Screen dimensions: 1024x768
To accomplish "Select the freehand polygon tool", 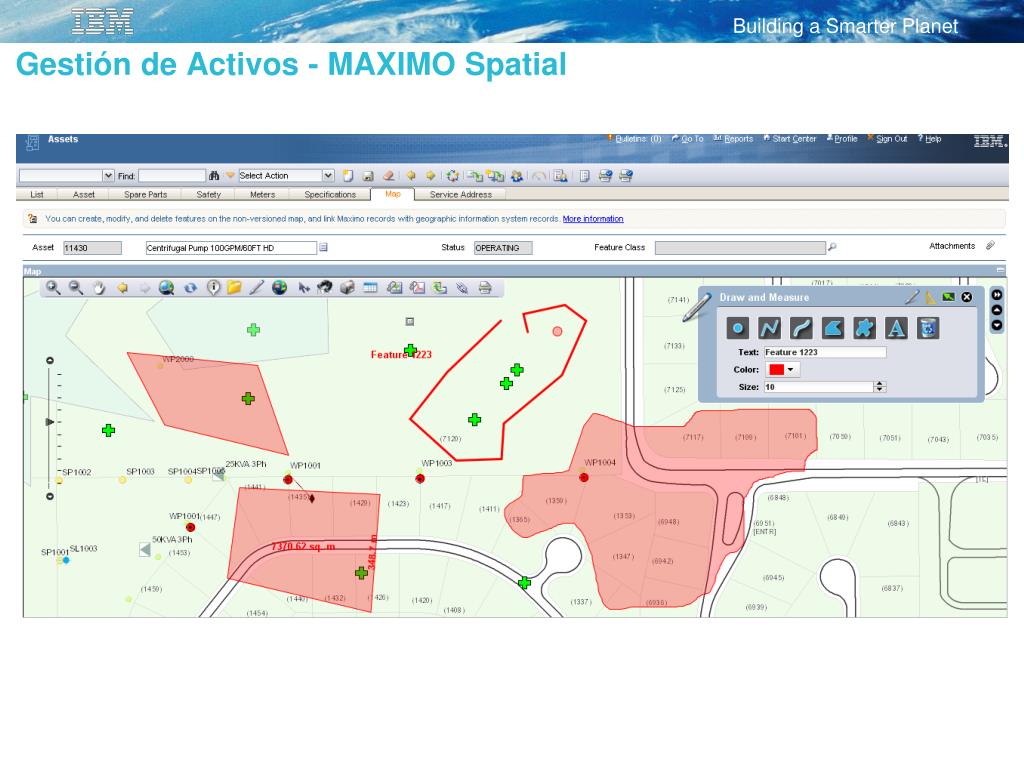I will (x=864, y=328).
